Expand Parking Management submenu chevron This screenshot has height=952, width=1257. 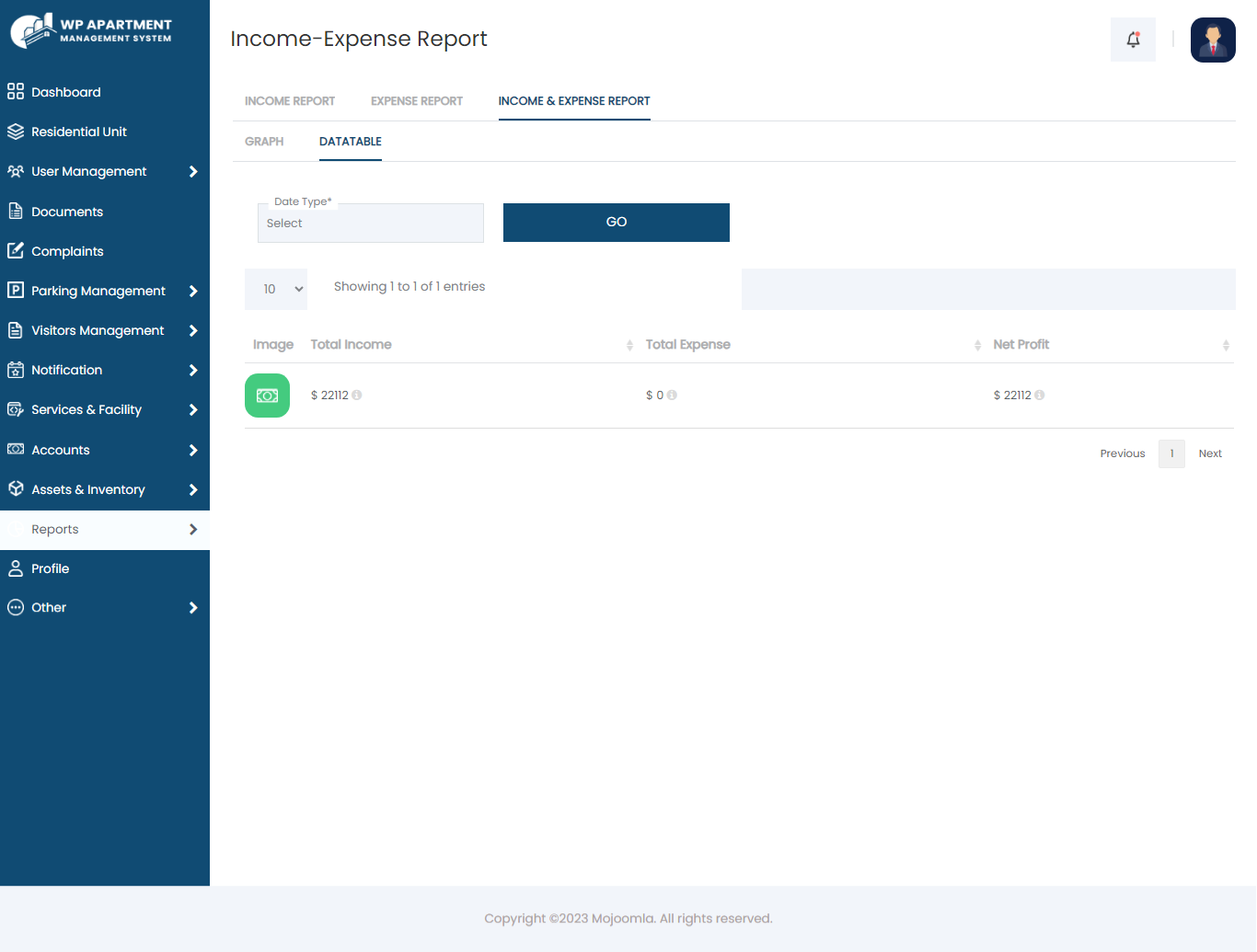pos(193,291)
